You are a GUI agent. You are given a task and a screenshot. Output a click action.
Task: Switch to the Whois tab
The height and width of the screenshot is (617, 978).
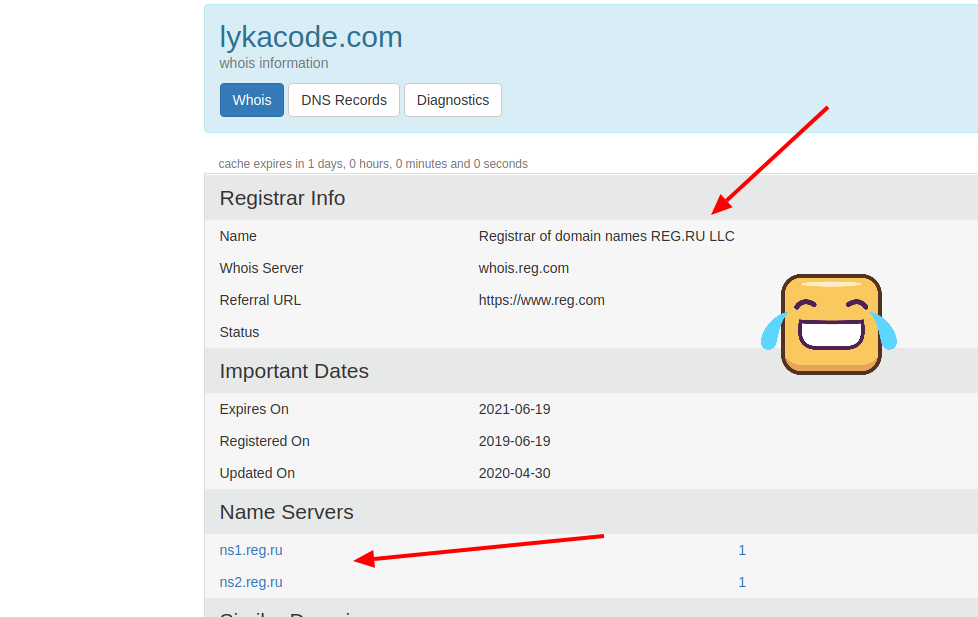pyautogui.click(x=252, y=100)
